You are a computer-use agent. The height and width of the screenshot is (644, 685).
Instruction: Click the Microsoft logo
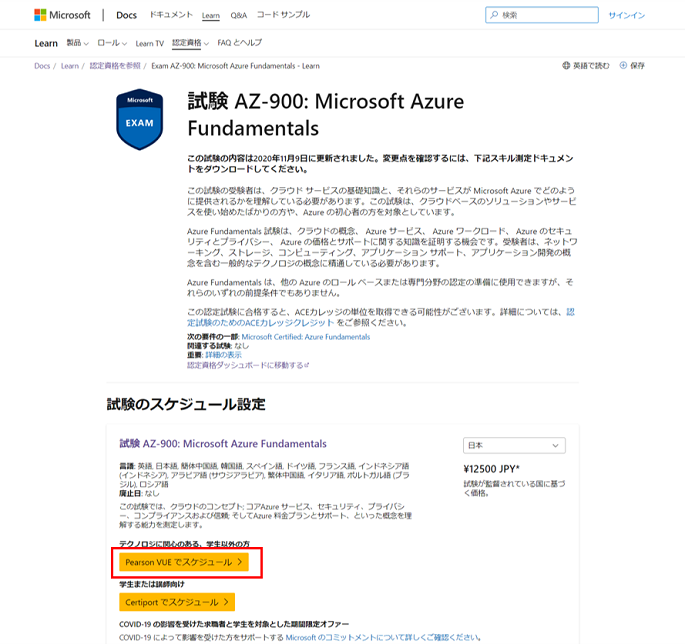(x=62, y=15)
